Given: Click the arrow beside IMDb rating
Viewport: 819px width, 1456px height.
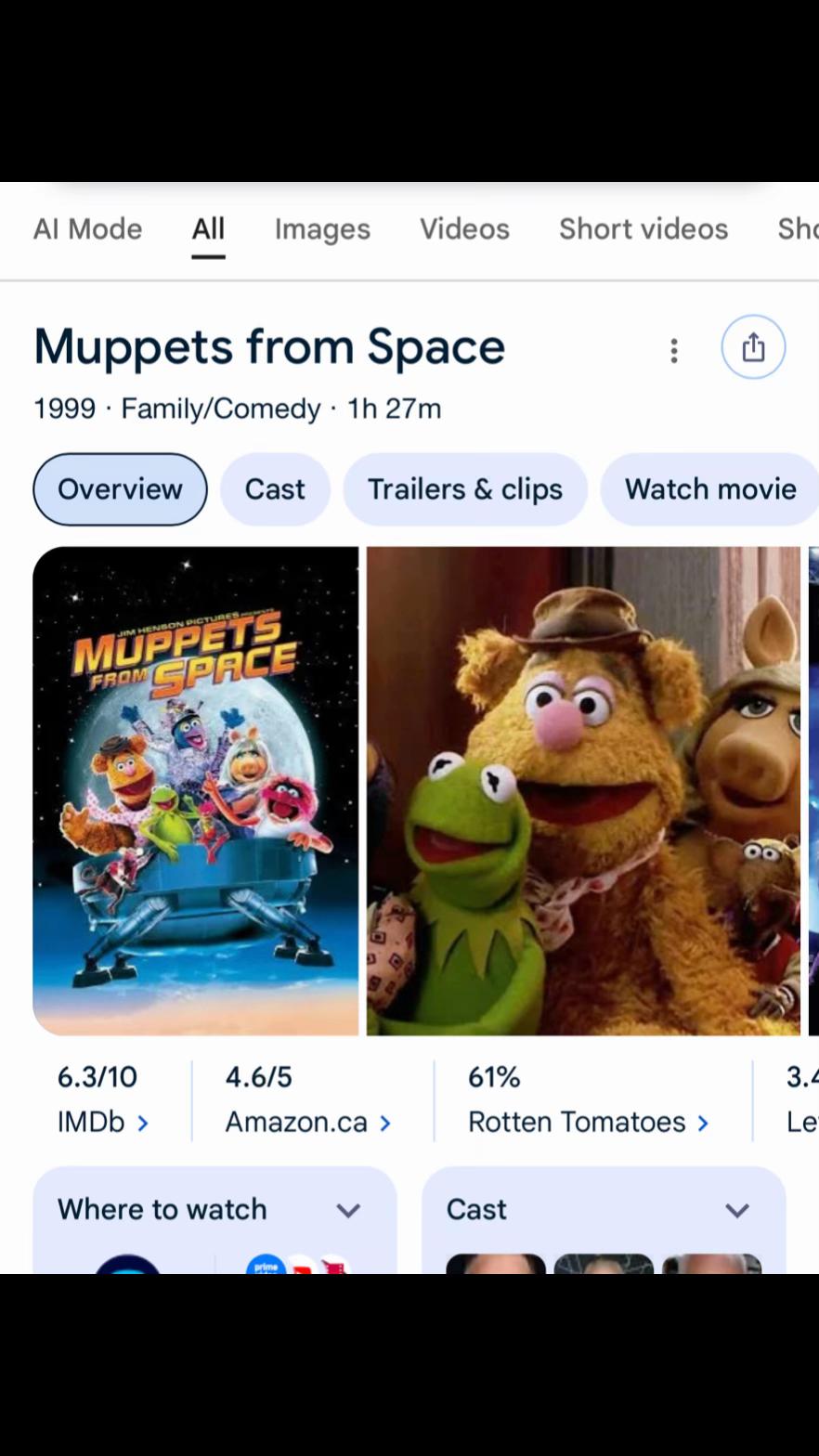Looking at the screenshot, I should click(142, 1123).
